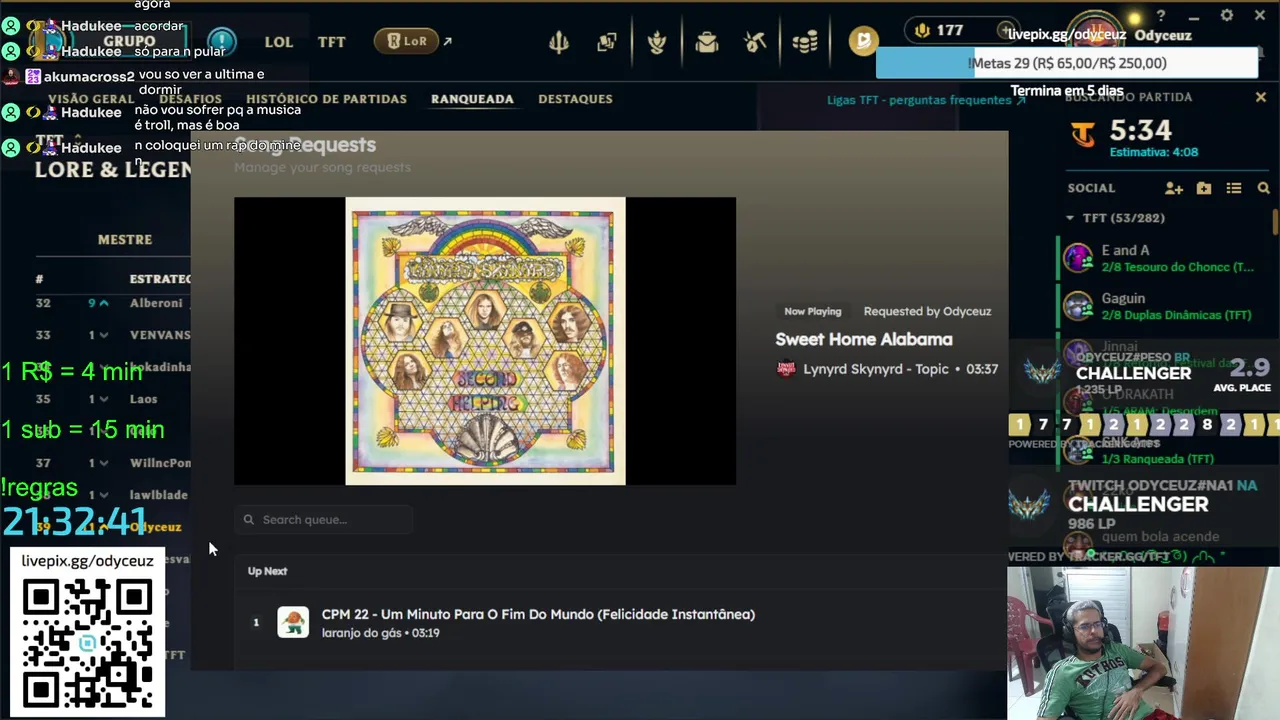Select friend Gaguin

(1165, 306)
